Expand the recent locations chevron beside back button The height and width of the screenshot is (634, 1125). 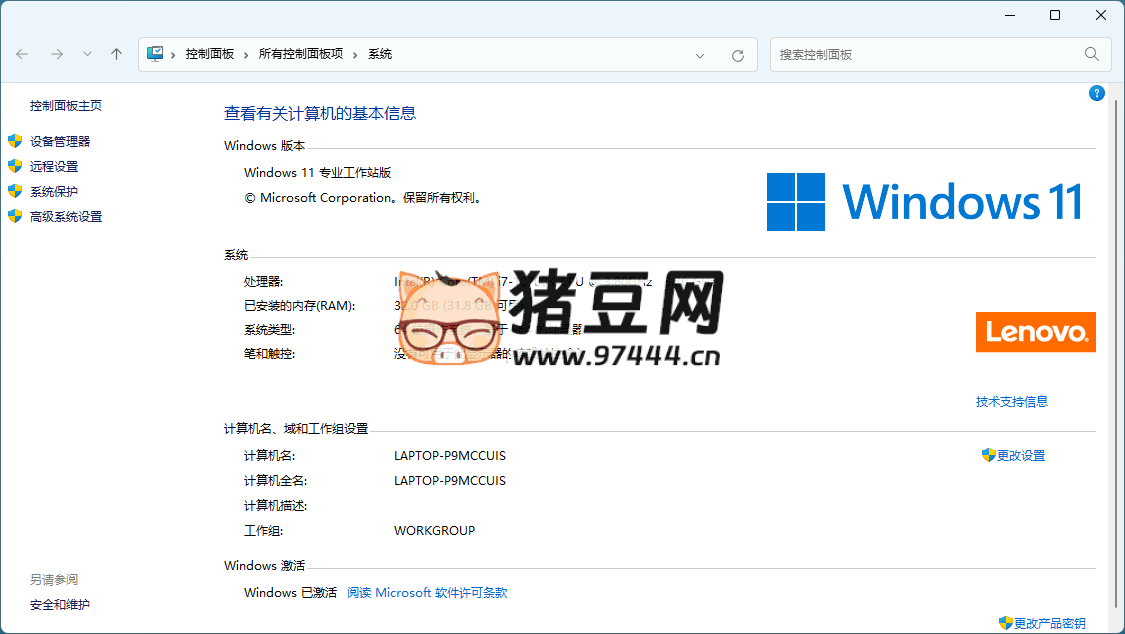click(87, 54)
